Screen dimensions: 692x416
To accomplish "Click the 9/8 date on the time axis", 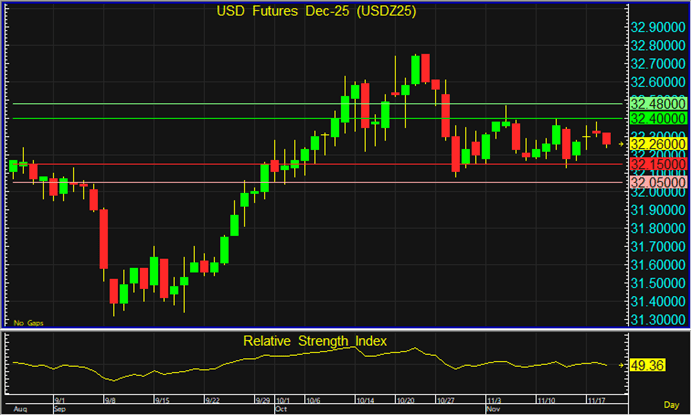I will coord(108,399).
